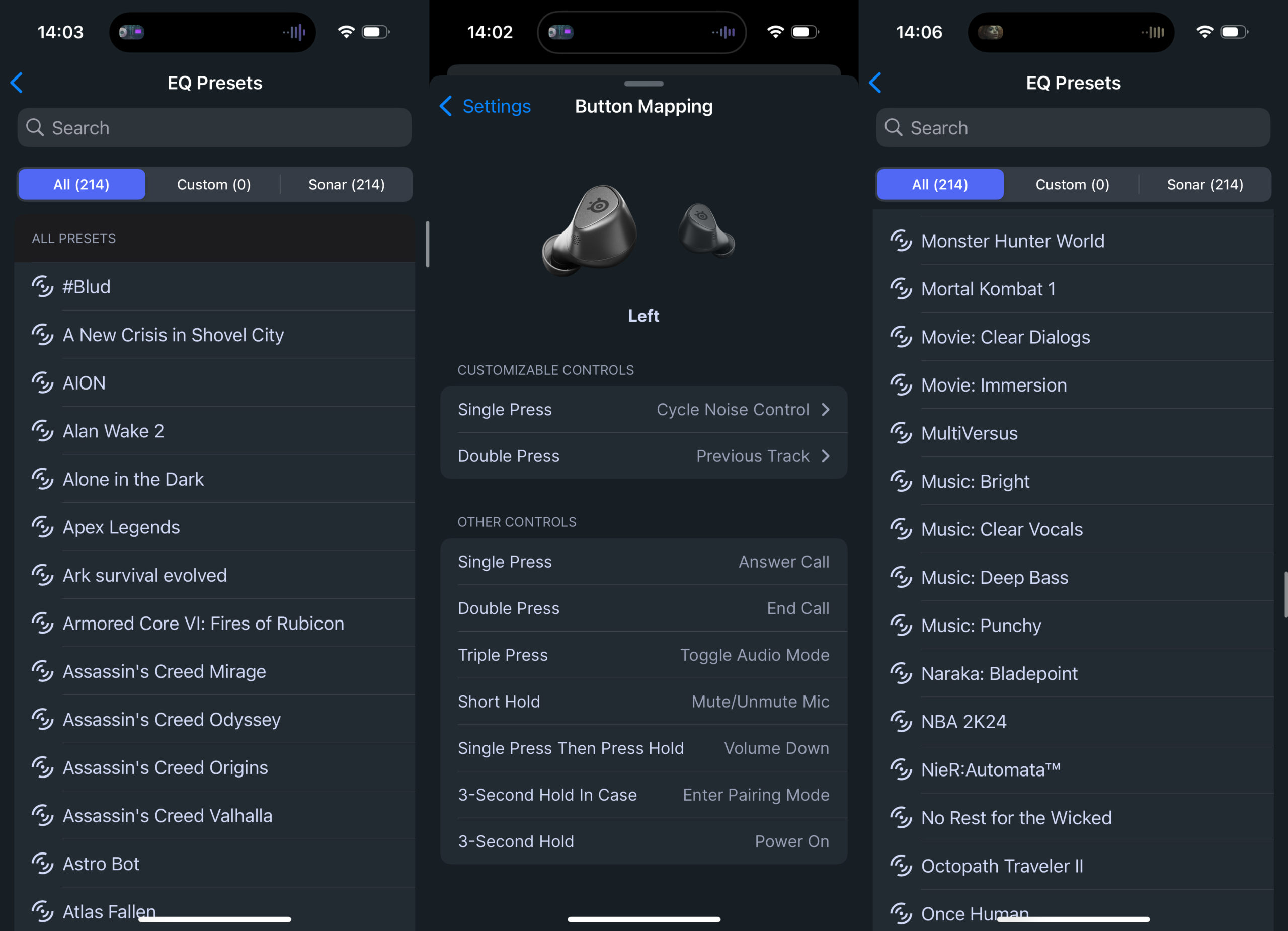Choose the Assassin's Creed Origins preset
This screenshot has height=931, width=1288.
[x=215, y=767]
